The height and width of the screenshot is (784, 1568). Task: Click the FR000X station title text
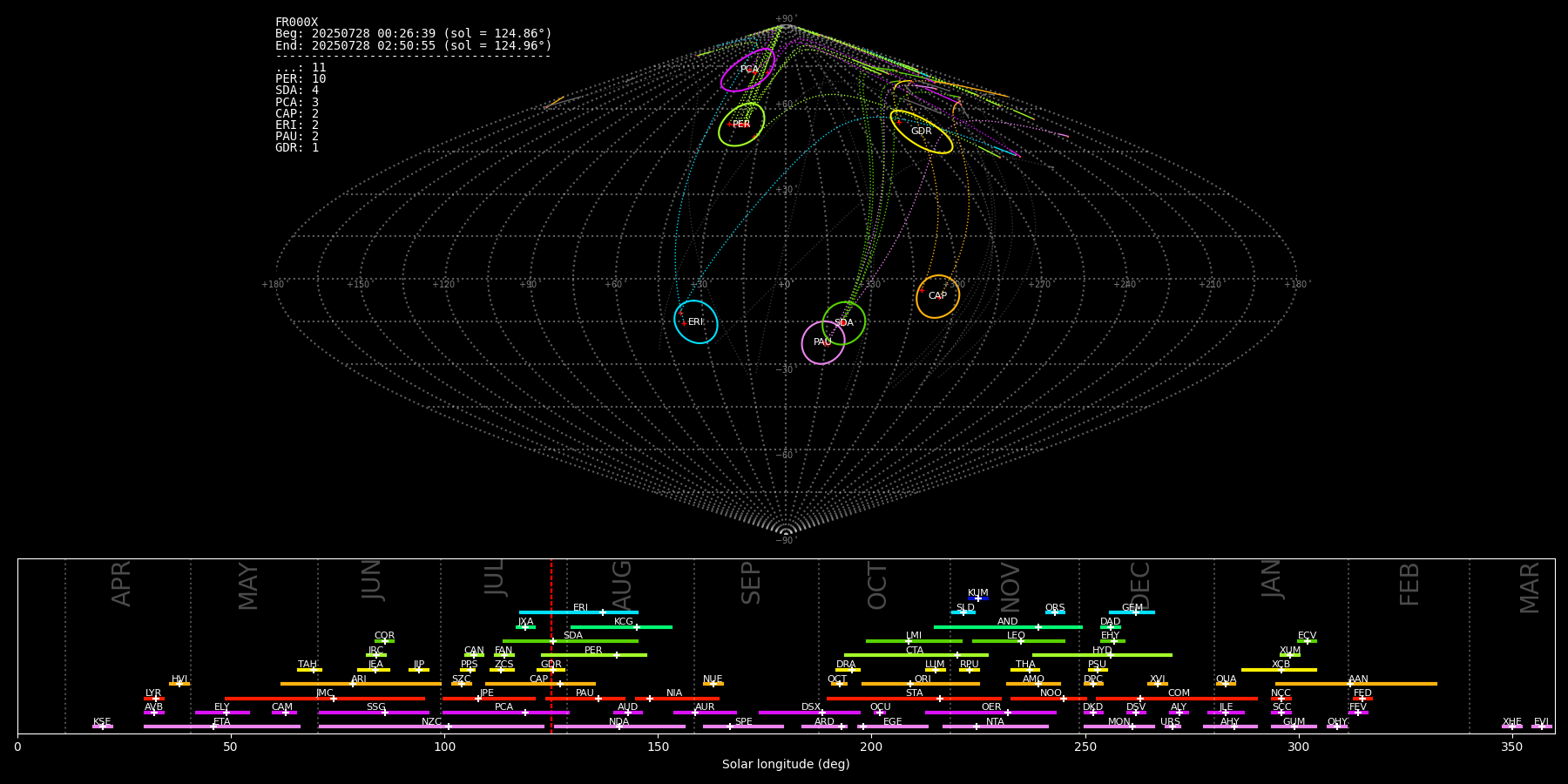point(296,23)
